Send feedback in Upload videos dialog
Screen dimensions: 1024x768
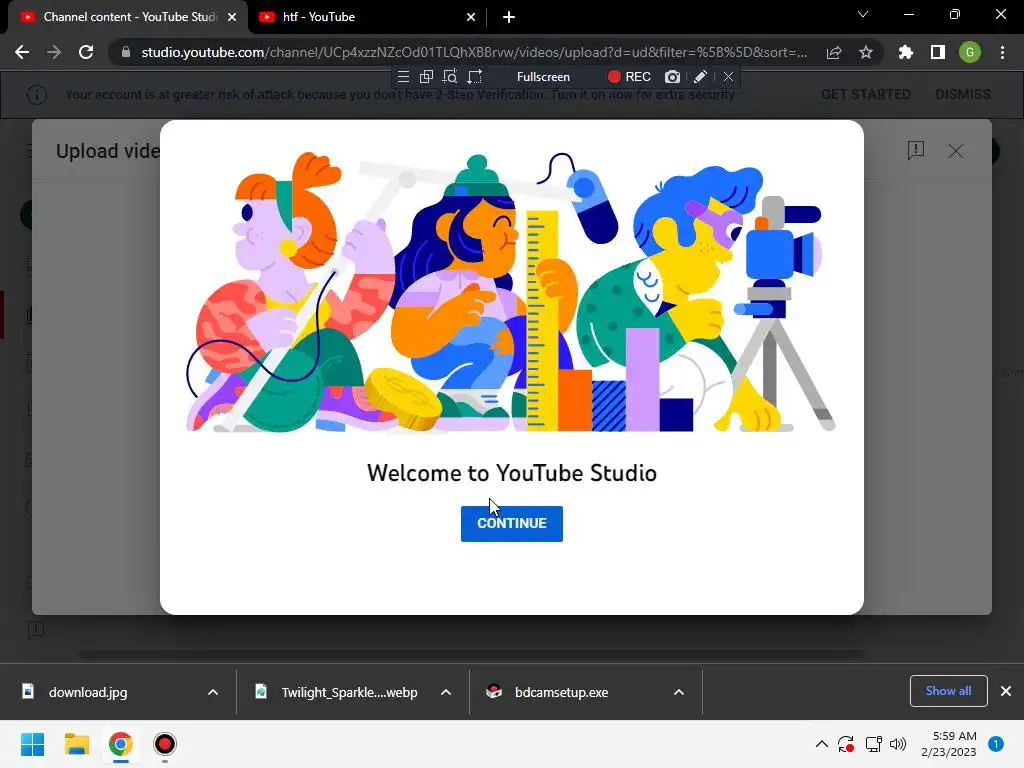coord(916,151)
